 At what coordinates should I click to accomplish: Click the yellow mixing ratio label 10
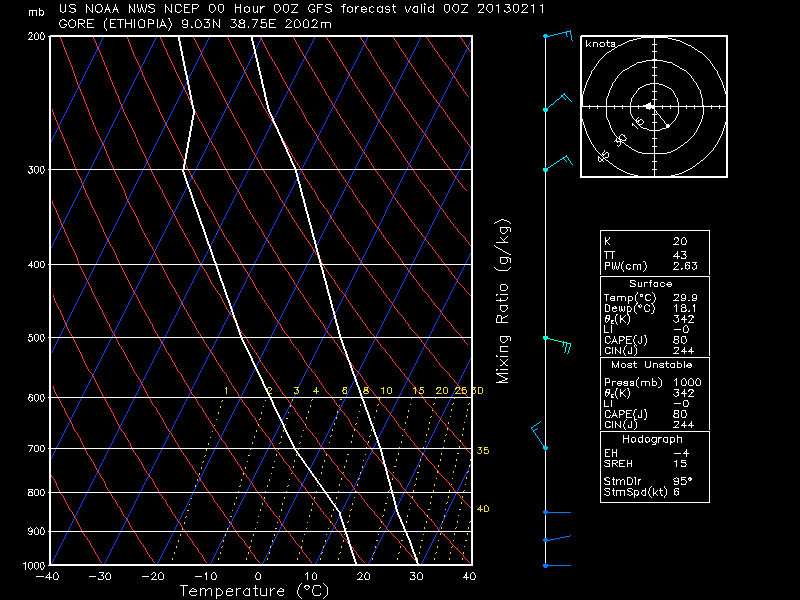click(386, 391)
